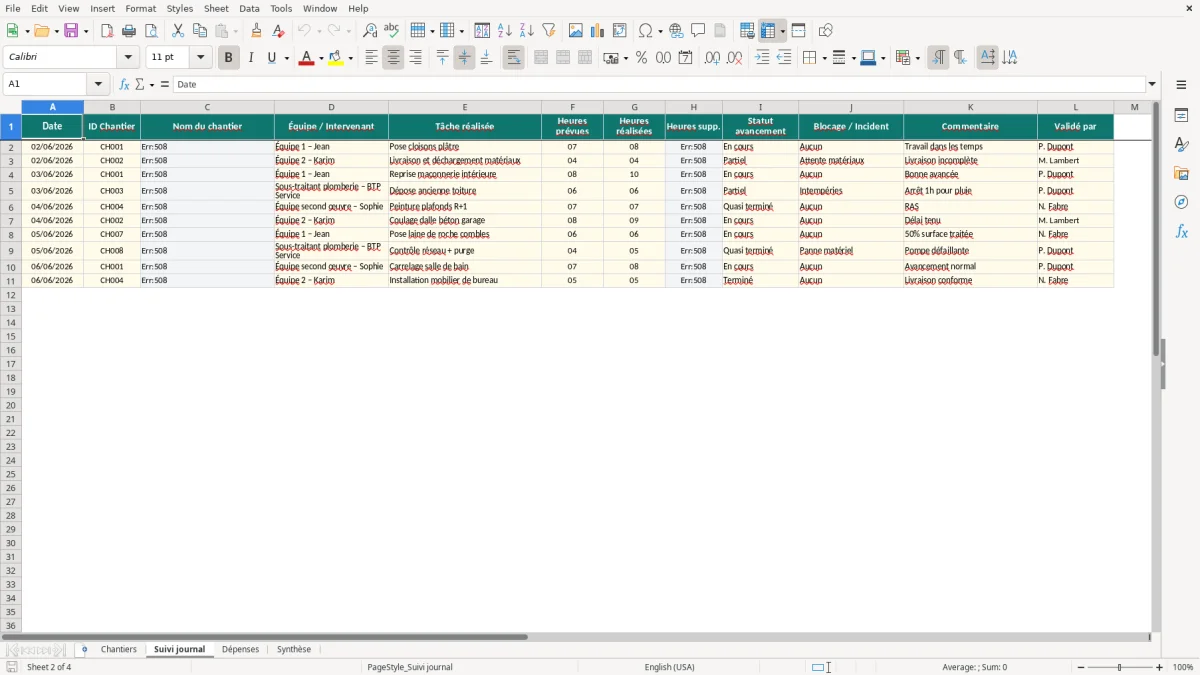
Task: Click the Format as Date icon
Action: (x=685, y=58)
